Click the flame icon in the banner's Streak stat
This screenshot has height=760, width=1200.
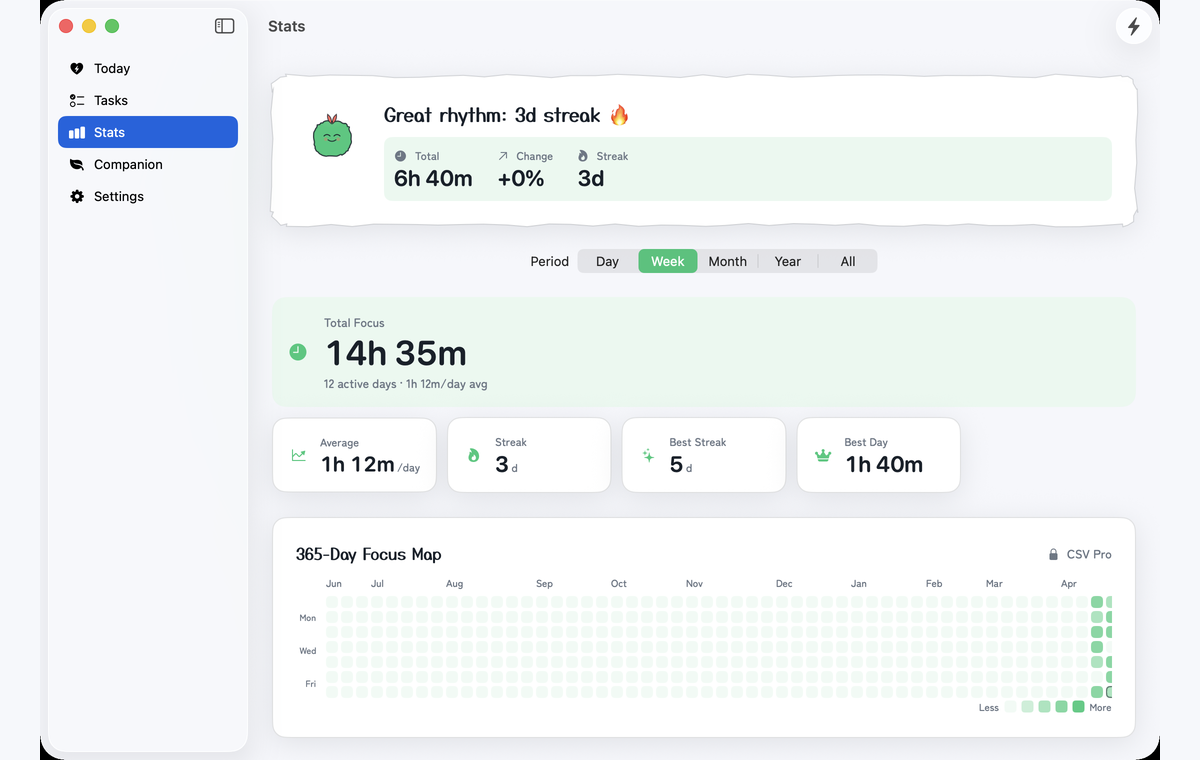tap(583, 156)
